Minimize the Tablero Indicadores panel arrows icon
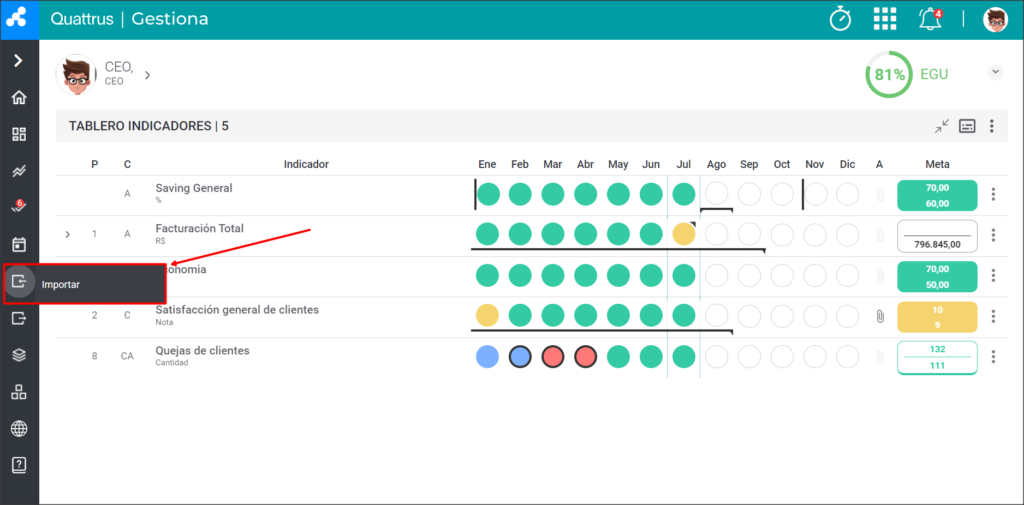The height and width of the screenshot is (505, 1024). click(x=941, y=126)
